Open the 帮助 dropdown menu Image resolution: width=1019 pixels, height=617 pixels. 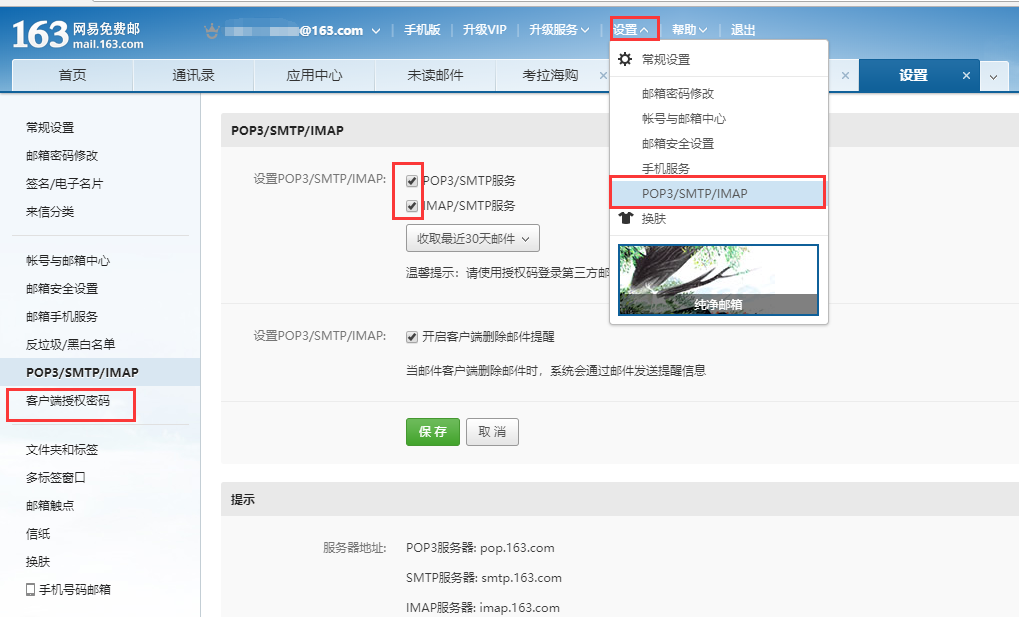690,30
